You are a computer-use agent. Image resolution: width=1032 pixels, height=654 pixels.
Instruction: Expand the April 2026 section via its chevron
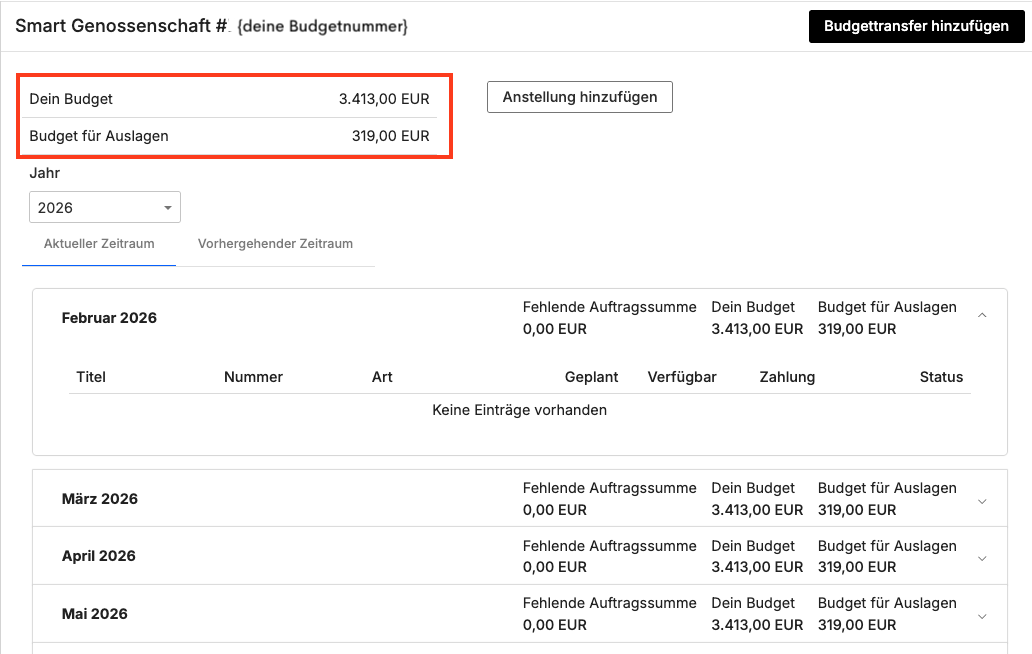(x=981, y=556)
